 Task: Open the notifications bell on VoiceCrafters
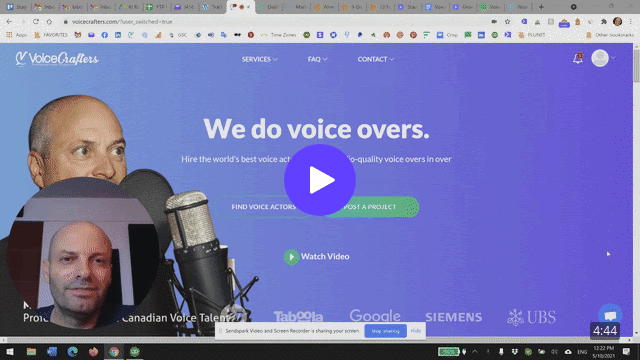click(577, 59)
